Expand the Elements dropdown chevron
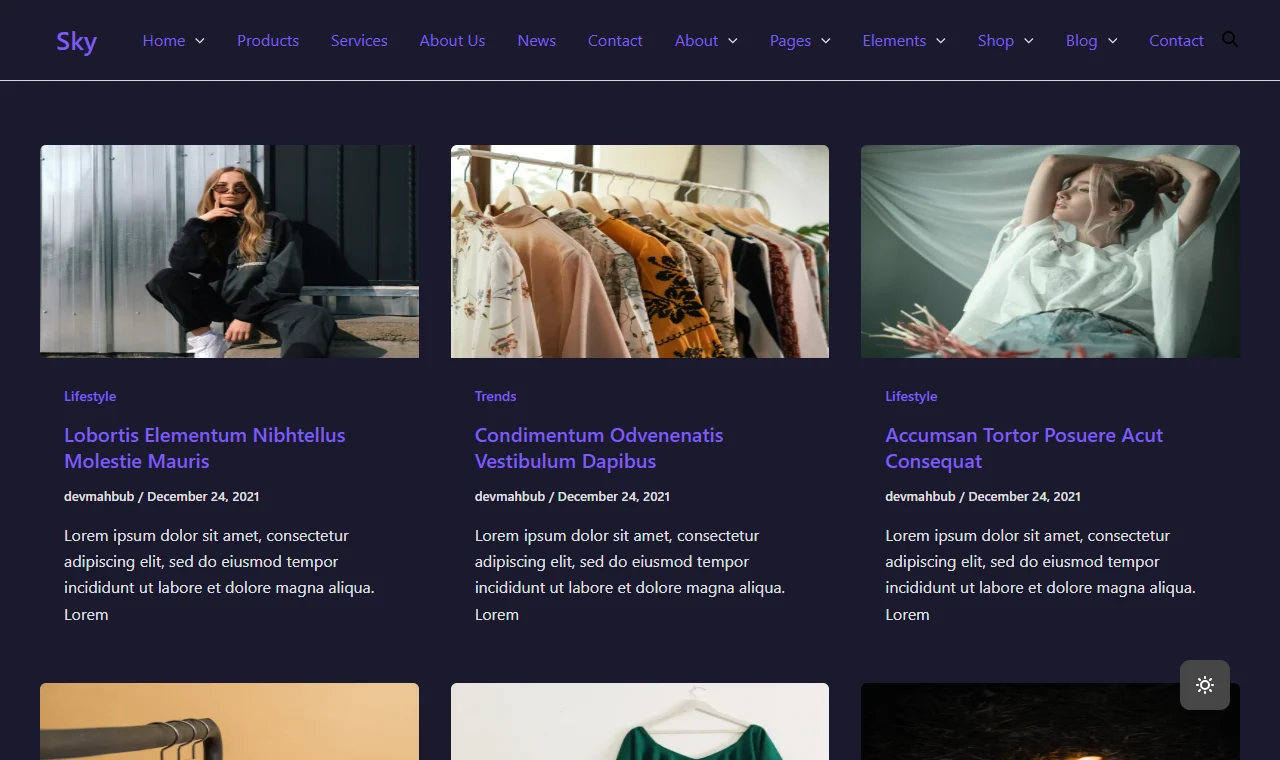Viewport: 1280px width, 760px height. point(941,41)
